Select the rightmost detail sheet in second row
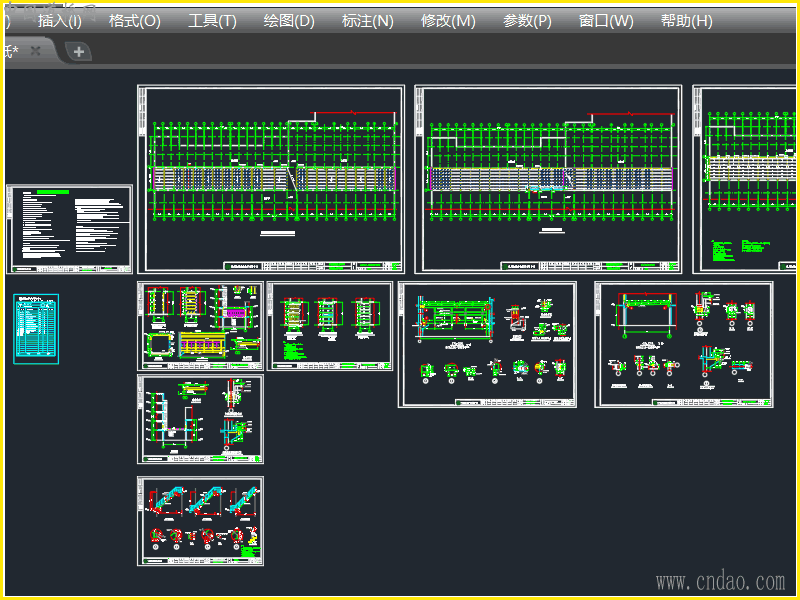This screenshot has height=600, width=800. pyautogui.click(x=683, y=344)
